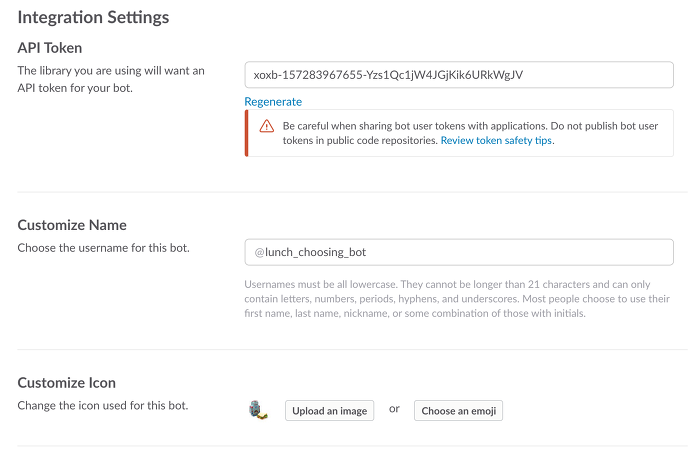This screenshot has width=700, height=455.
Task: Click the current bot icon thumbnail
Action: point(258,410)
